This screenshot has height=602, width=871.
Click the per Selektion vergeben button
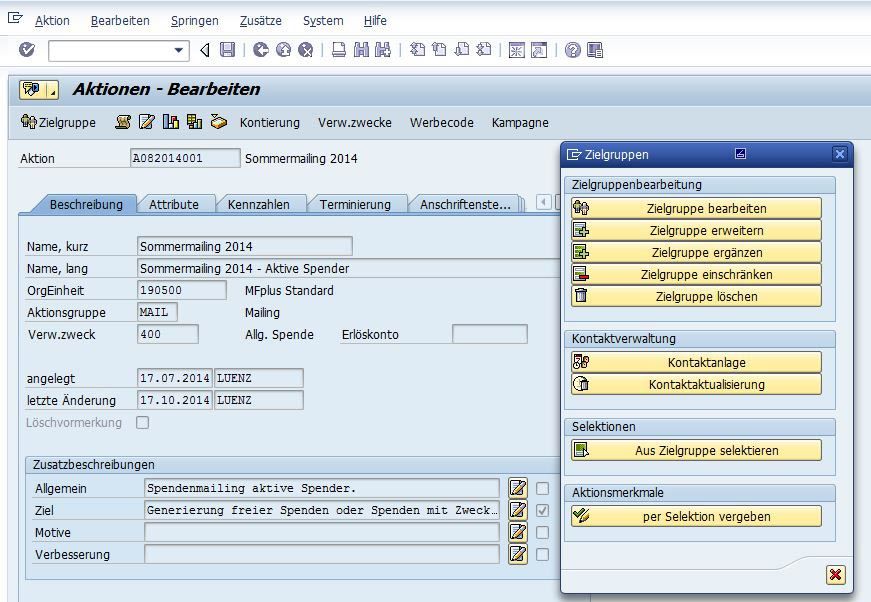696,516
